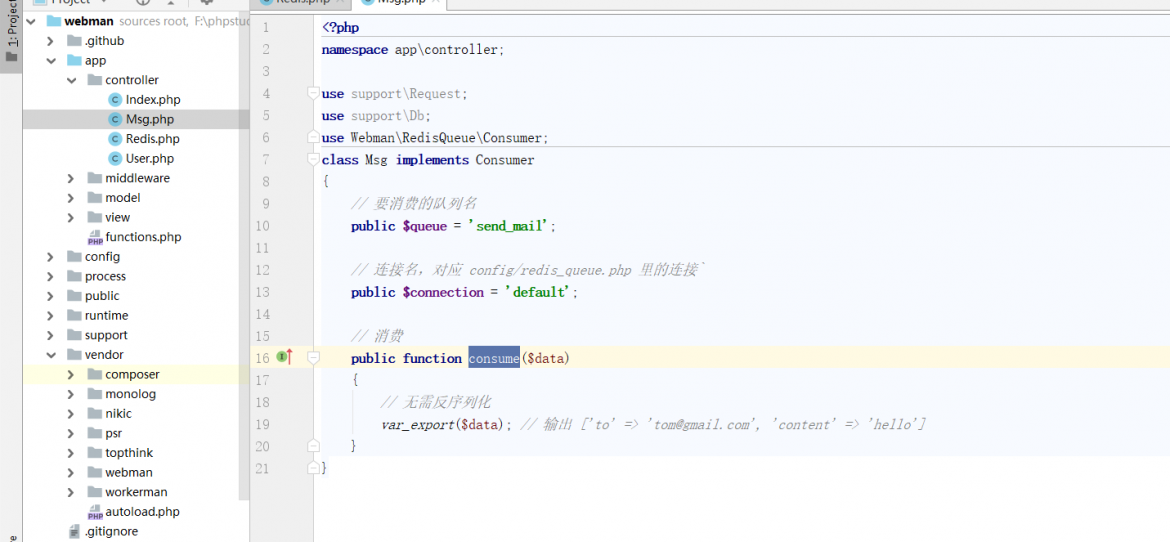Screen dimensions: 1170x542
Task: Select the .gitignore file icon
Action: (x=74, y=532)
